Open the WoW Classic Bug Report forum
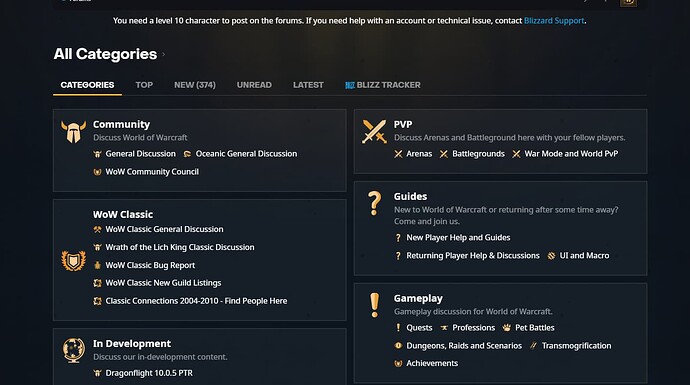 coord(150,265)
